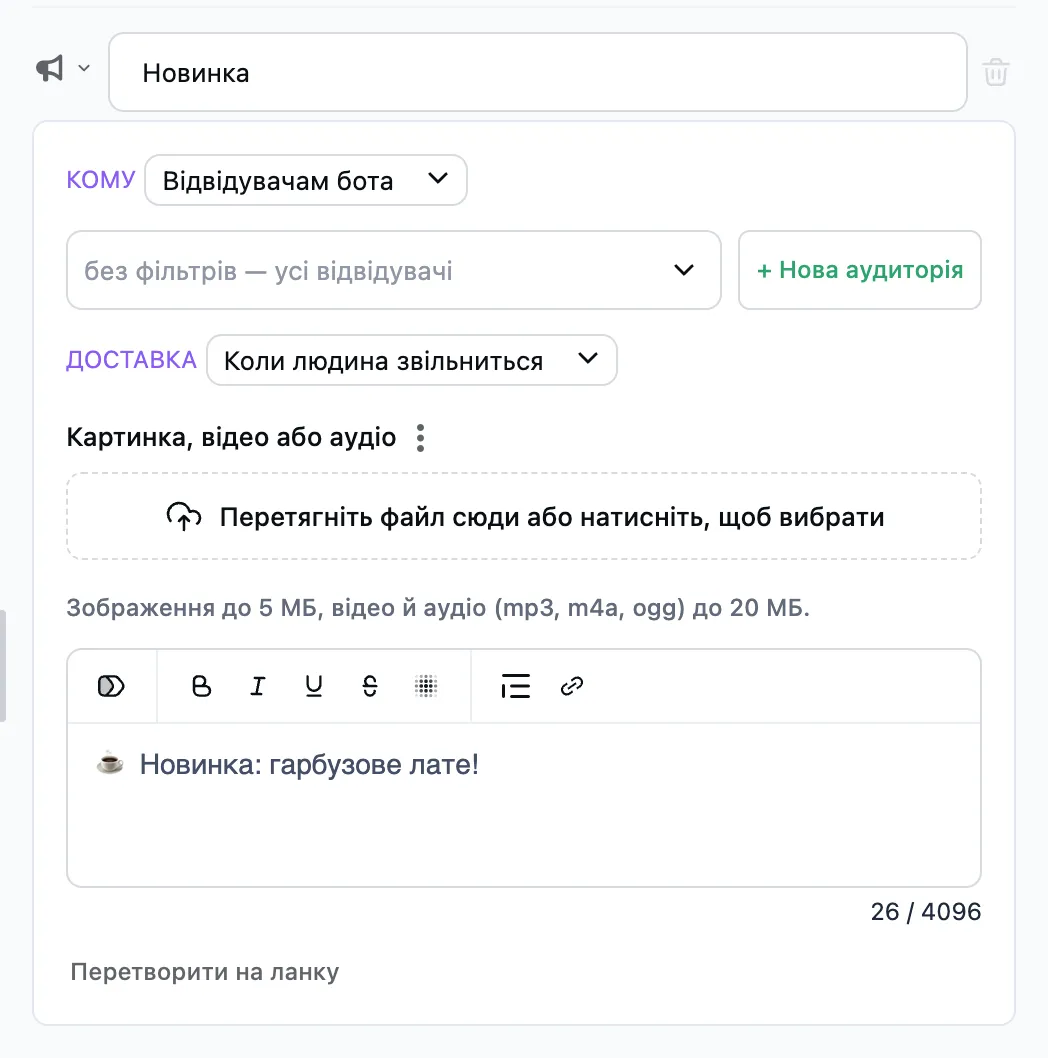Click the 26 / 4096 character counter
Image resolution: width=1048 pixels, height=1058 pixels.
pyautogui.click(x=926, y=912)
